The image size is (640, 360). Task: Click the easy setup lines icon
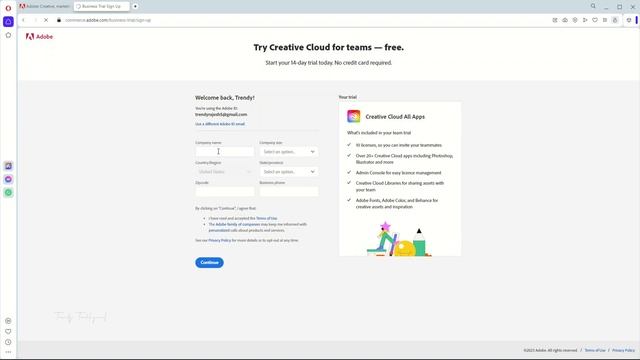(605, 20)
